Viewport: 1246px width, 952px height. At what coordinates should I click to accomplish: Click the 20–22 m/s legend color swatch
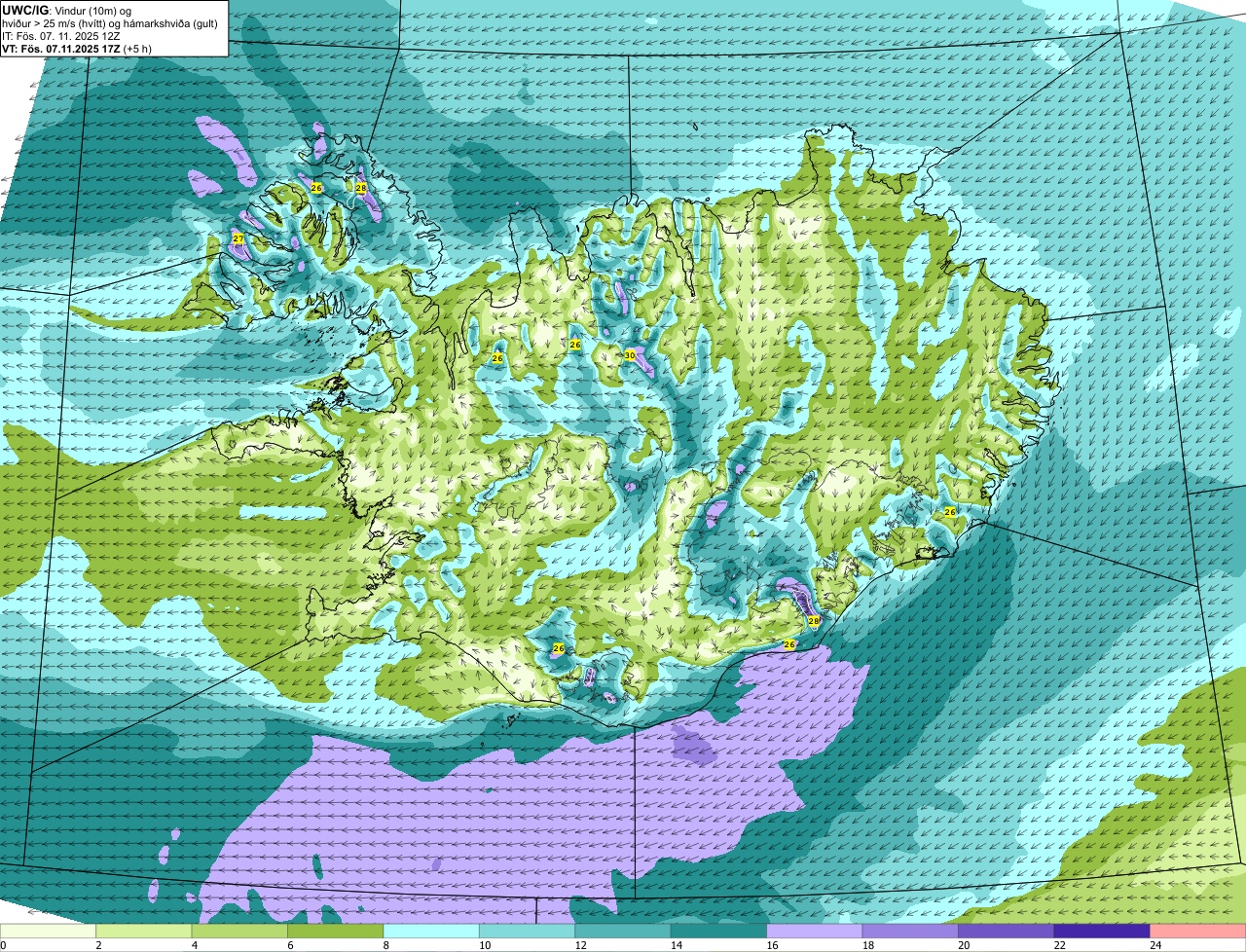tap(1007, 931)
